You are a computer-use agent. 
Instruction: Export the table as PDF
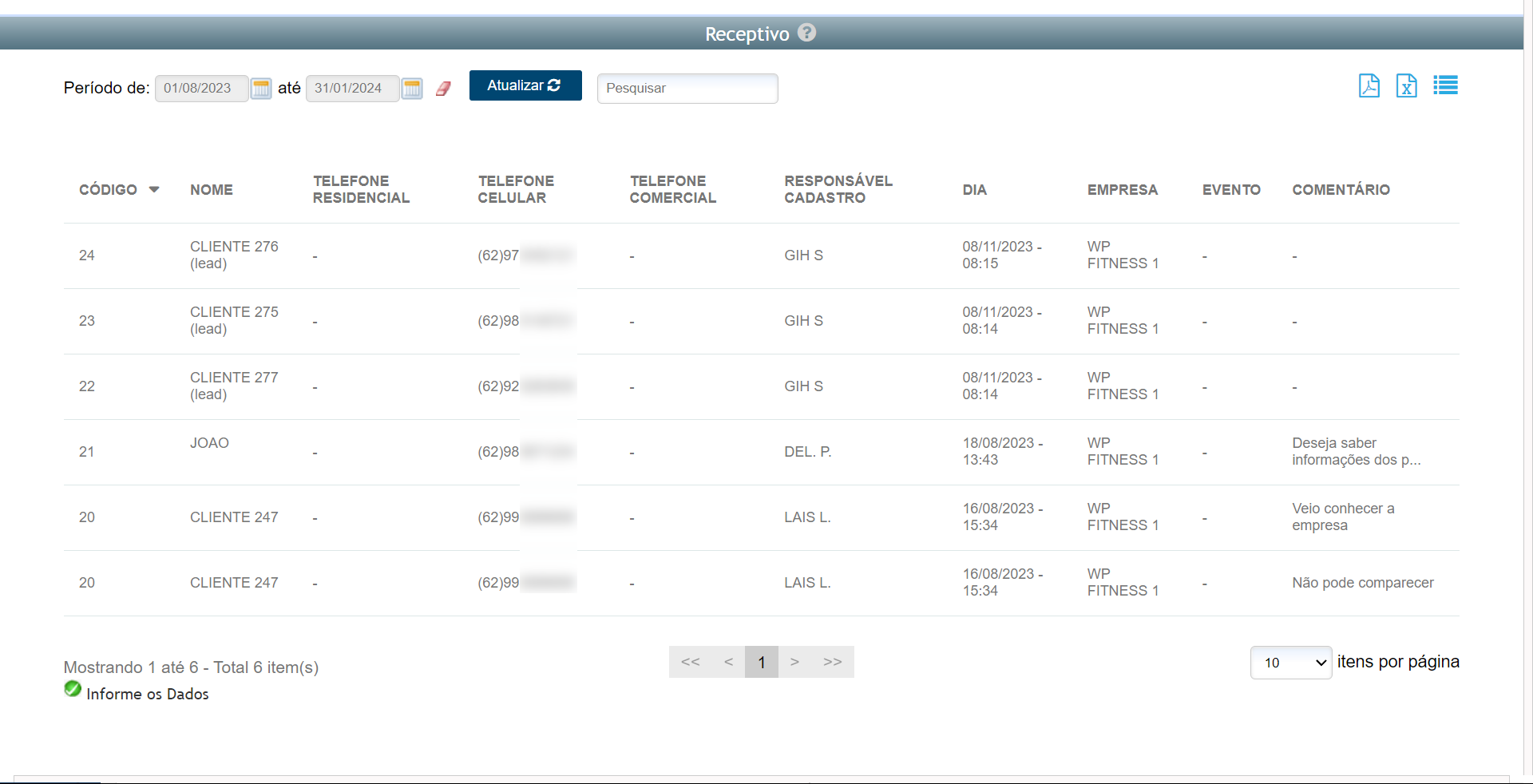click(x=1369, y=85)
